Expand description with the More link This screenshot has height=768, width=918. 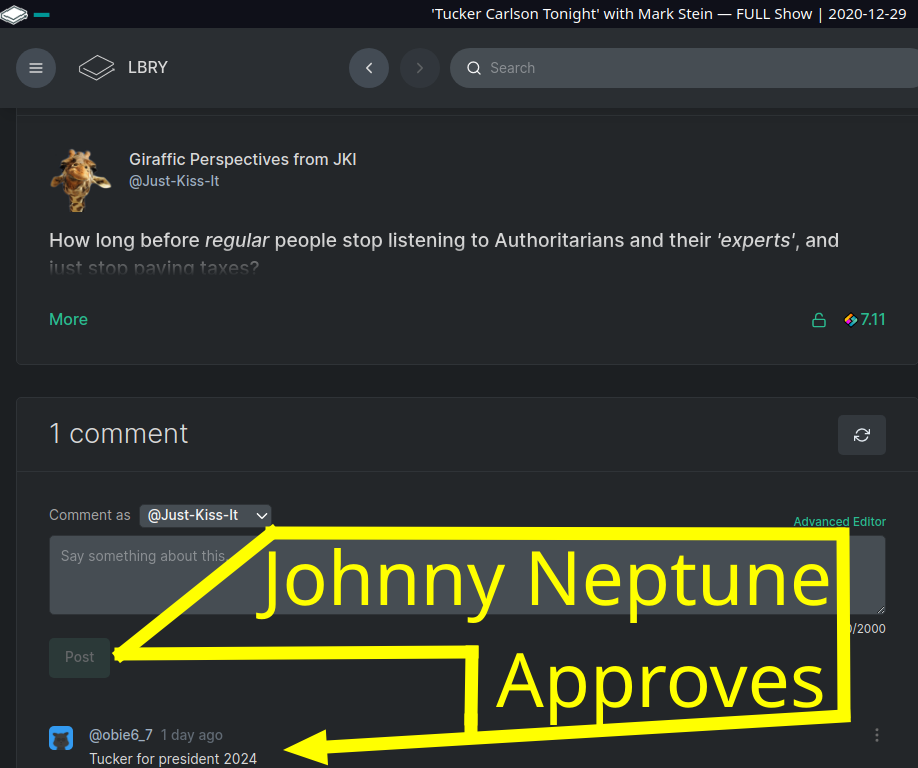pyautogui.click(x=68, y=320)
